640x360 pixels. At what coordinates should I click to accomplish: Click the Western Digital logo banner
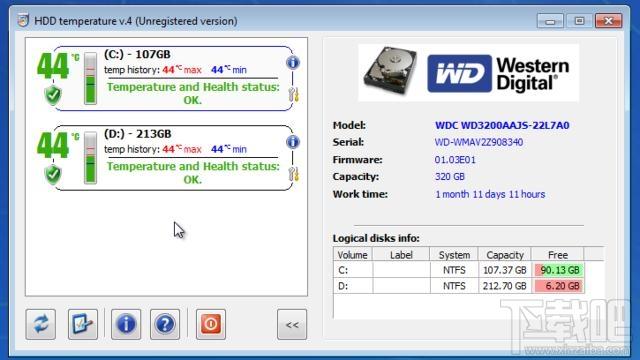click(468, 73)
